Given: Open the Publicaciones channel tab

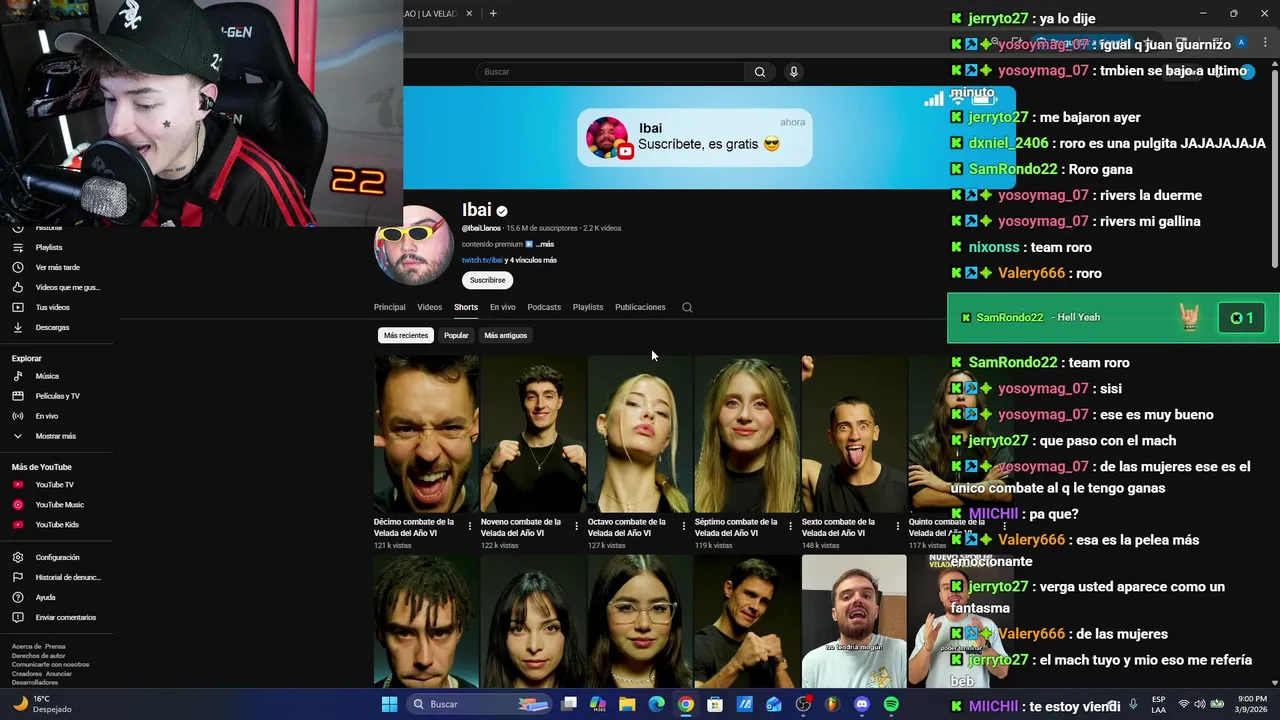Looking at the screenshot, I should (x=640, y=307).
